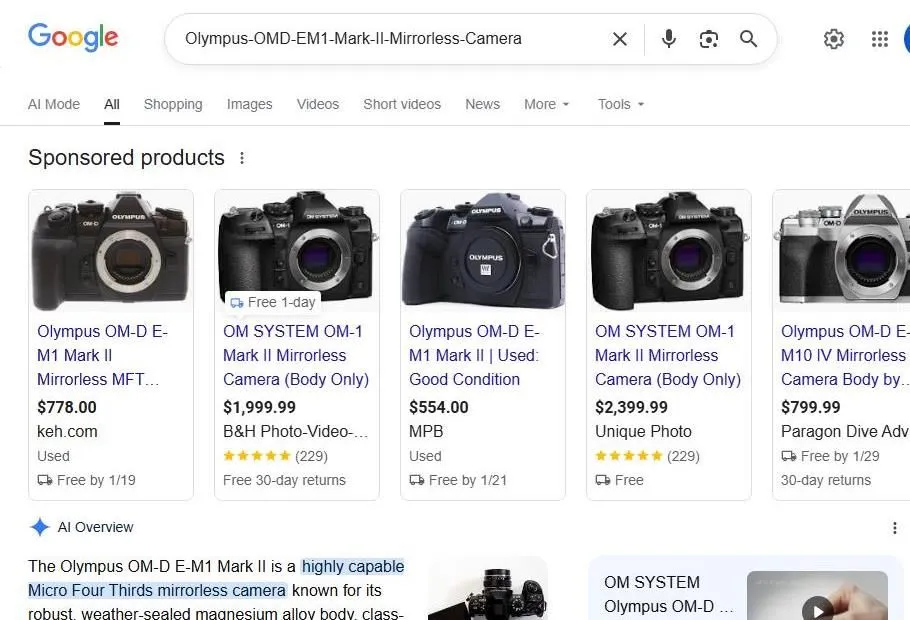Click the $554.00 price

[x=439, y=408]
